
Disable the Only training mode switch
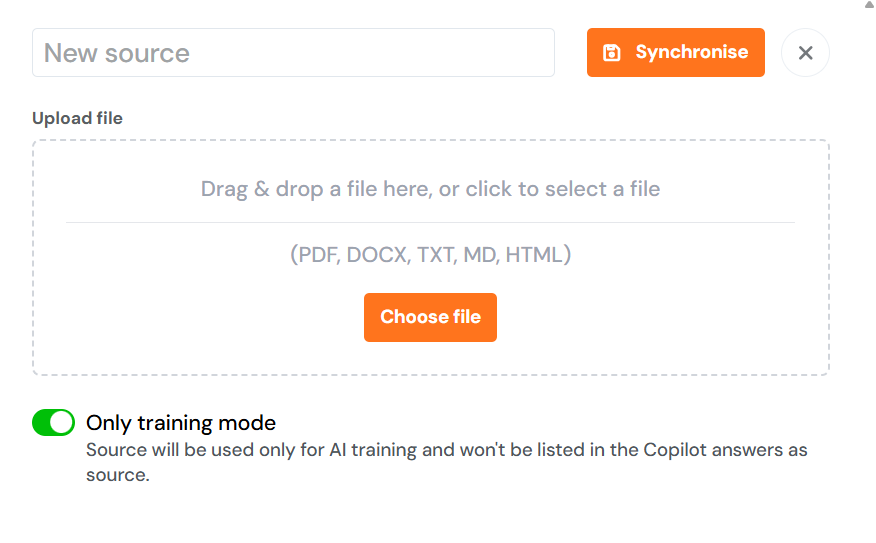[x=54, y=423]
